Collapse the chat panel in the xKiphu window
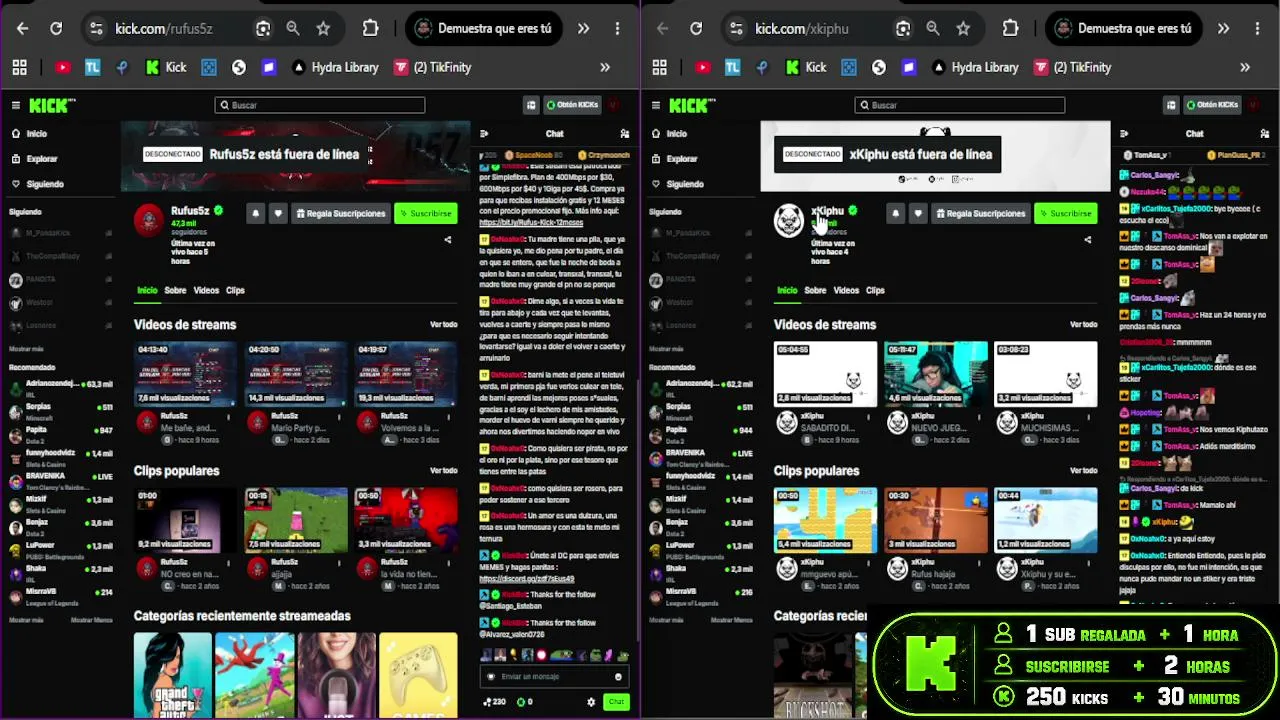 click(1124, 134)
